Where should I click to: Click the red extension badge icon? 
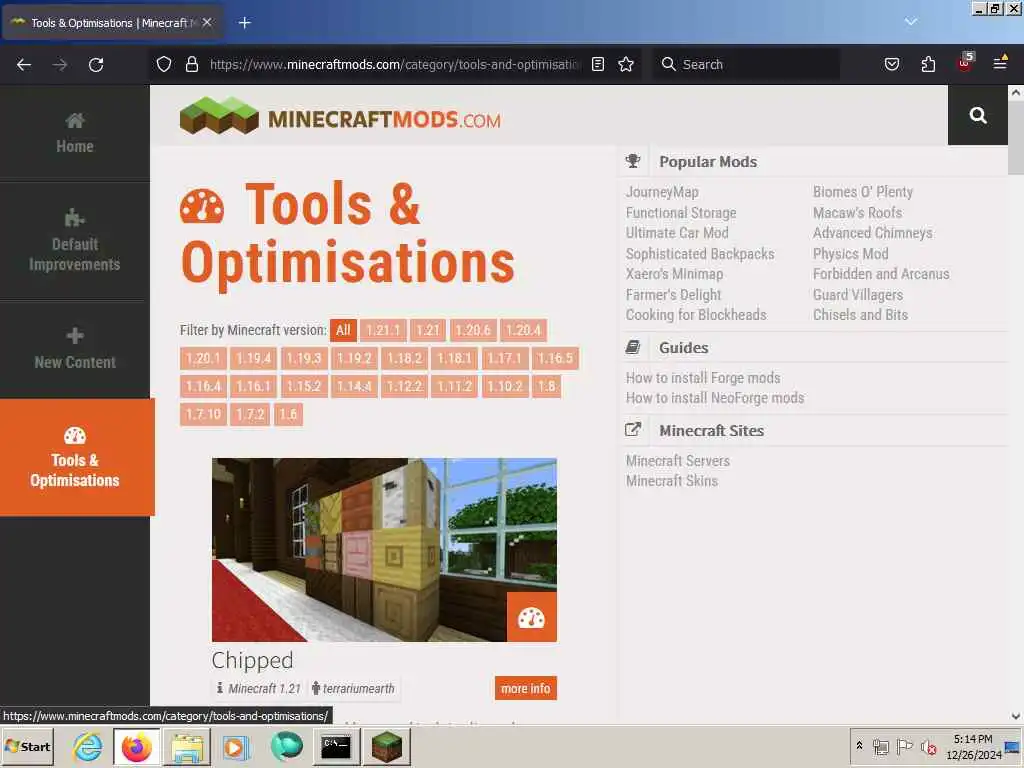click(x=965, y=63)
